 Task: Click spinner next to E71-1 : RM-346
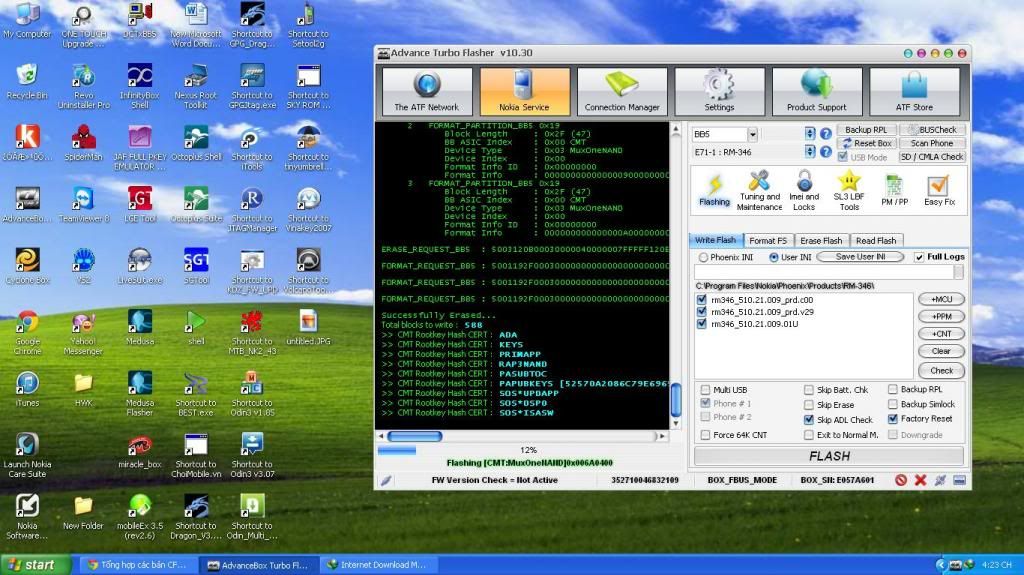click(810, 152)
